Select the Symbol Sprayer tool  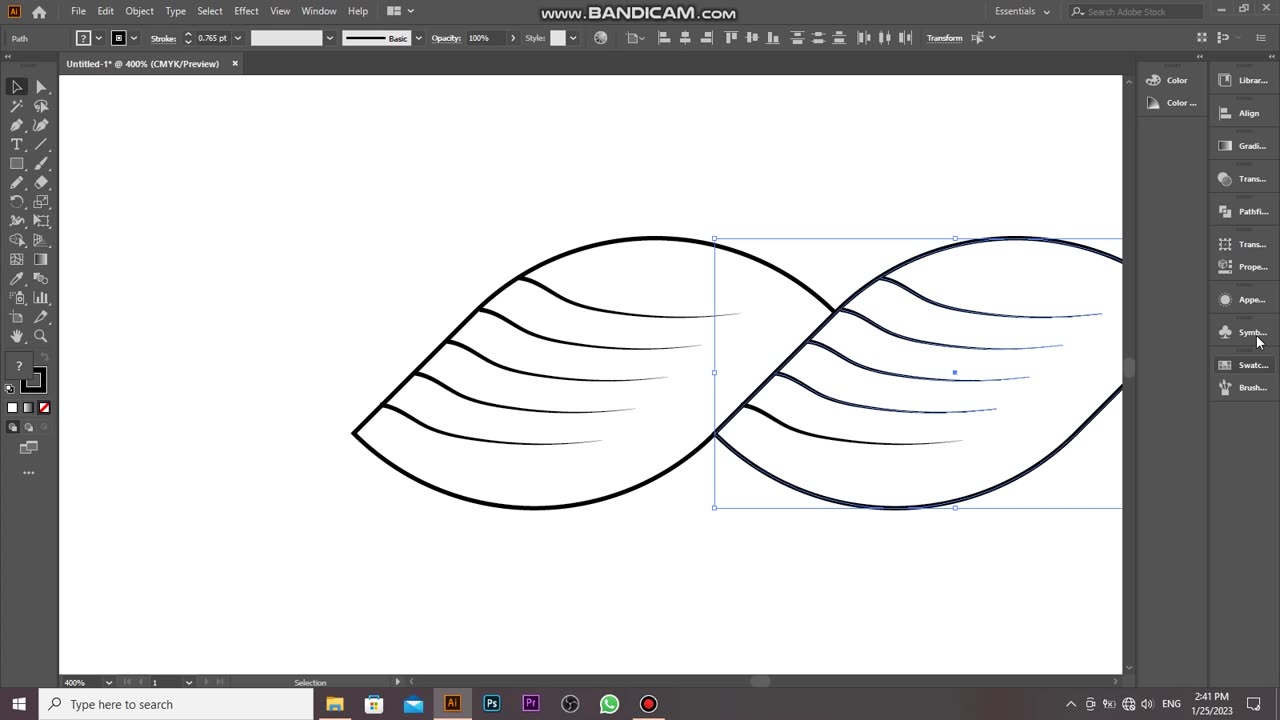pos(17,298)
